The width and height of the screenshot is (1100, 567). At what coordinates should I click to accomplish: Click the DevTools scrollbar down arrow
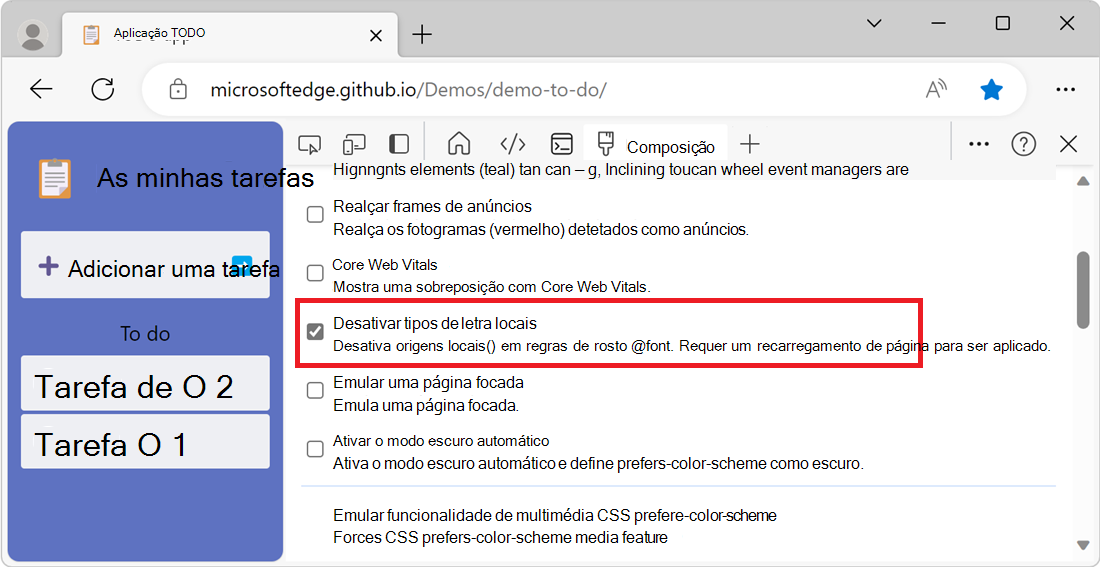1082,544
